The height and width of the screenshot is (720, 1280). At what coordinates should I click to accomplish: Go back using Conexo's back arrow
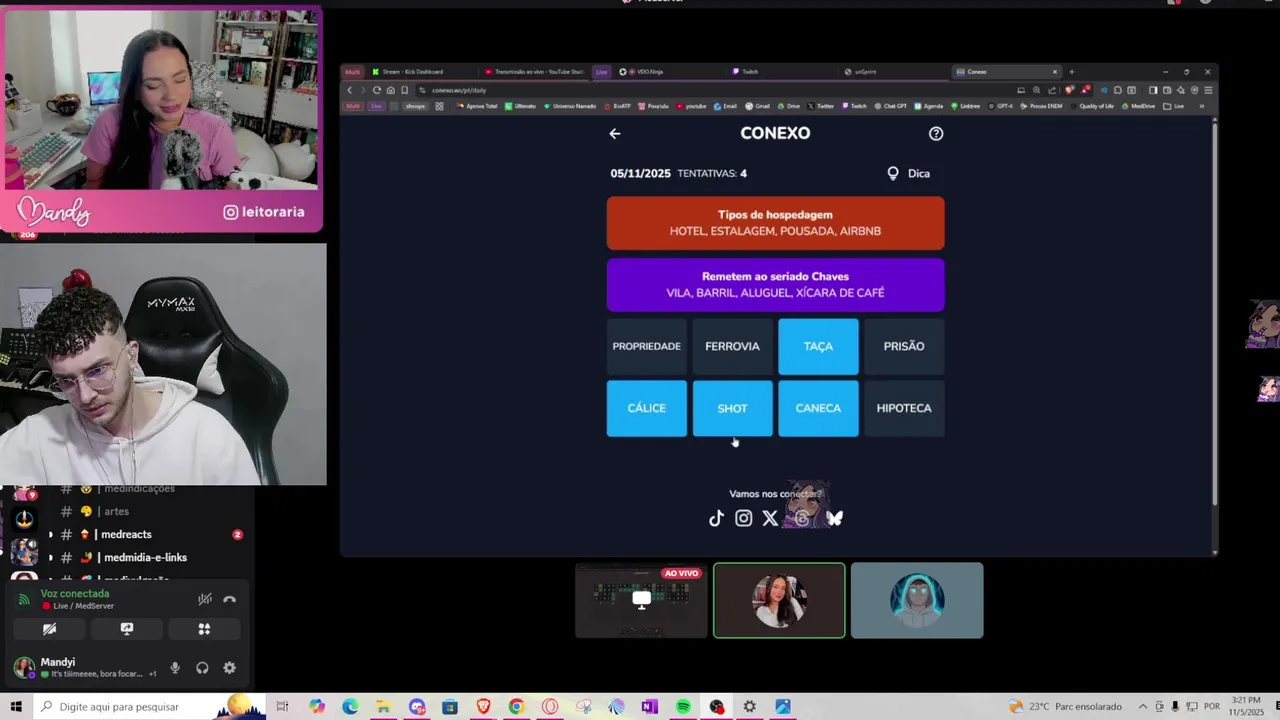coord(615,133)
